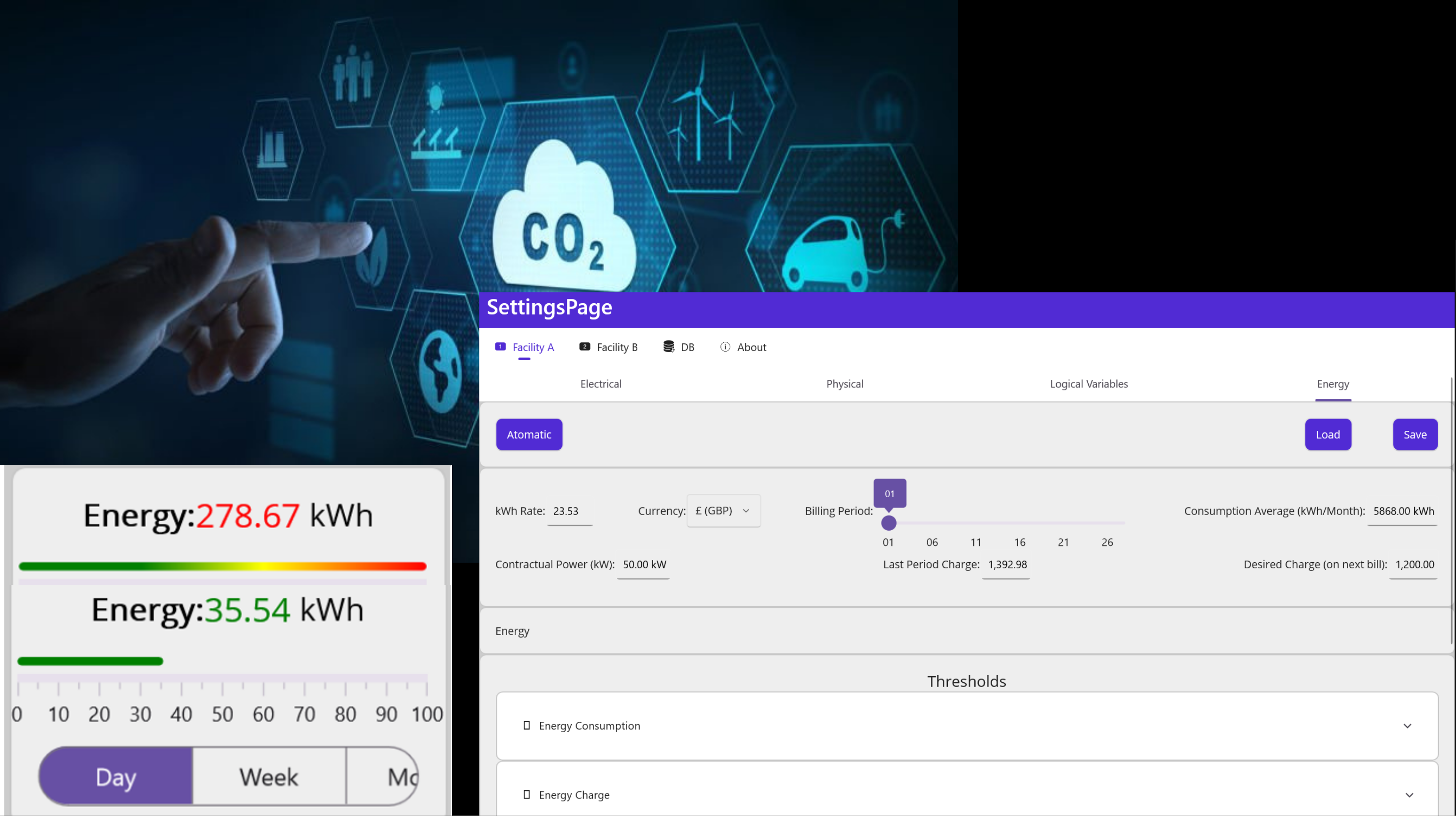Click the Atomatic mode button
Image resolution: width=1456 pixels, height=816 pixels.
click(528, 434)
